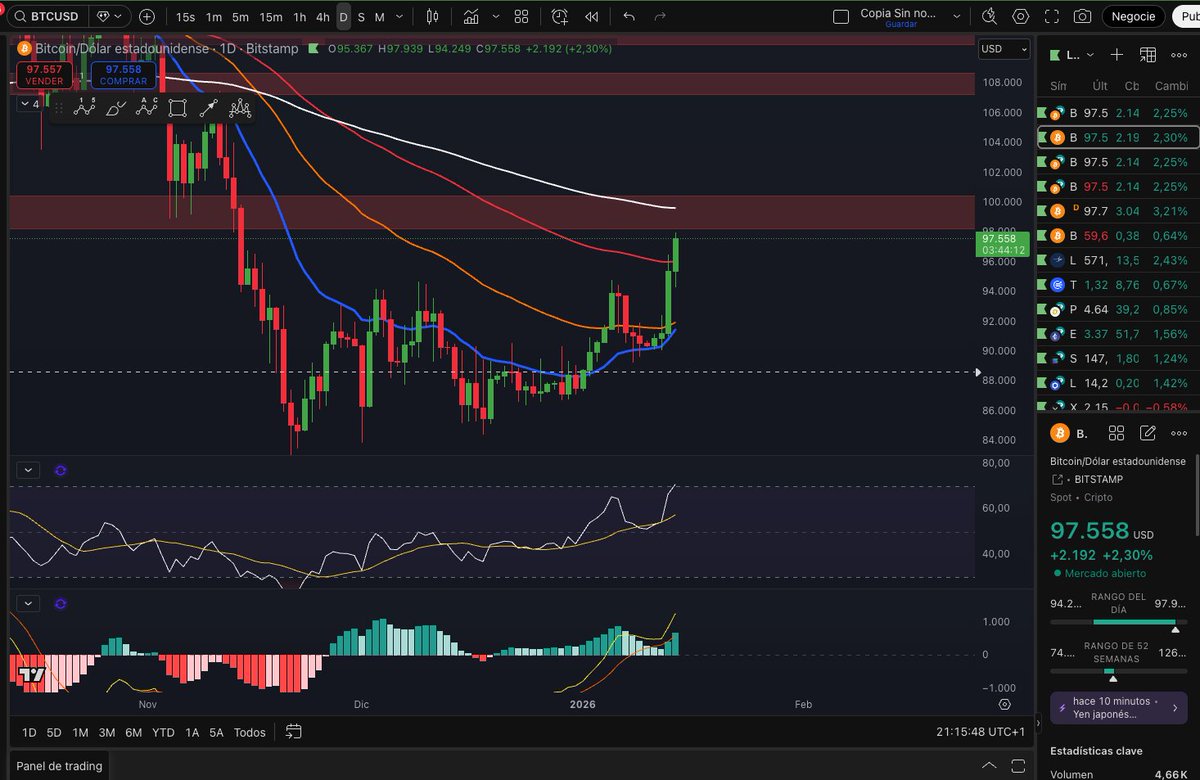Select the 6M date range
Screen dimensions: 1200x780
(133, 732)
